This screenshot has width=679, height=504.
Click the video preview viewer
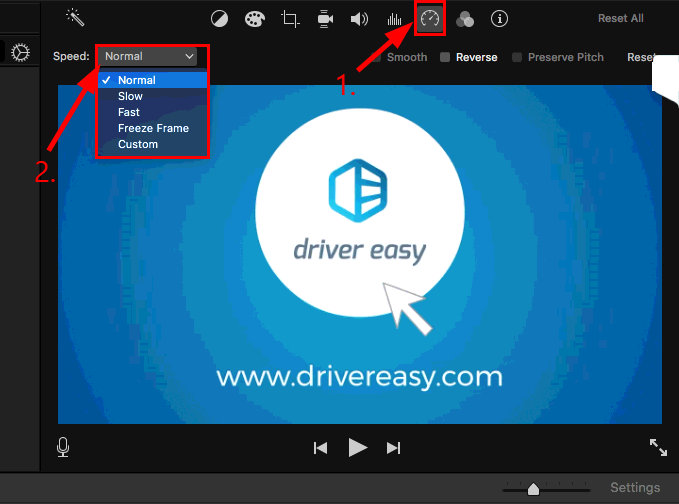tap(359, 254)
